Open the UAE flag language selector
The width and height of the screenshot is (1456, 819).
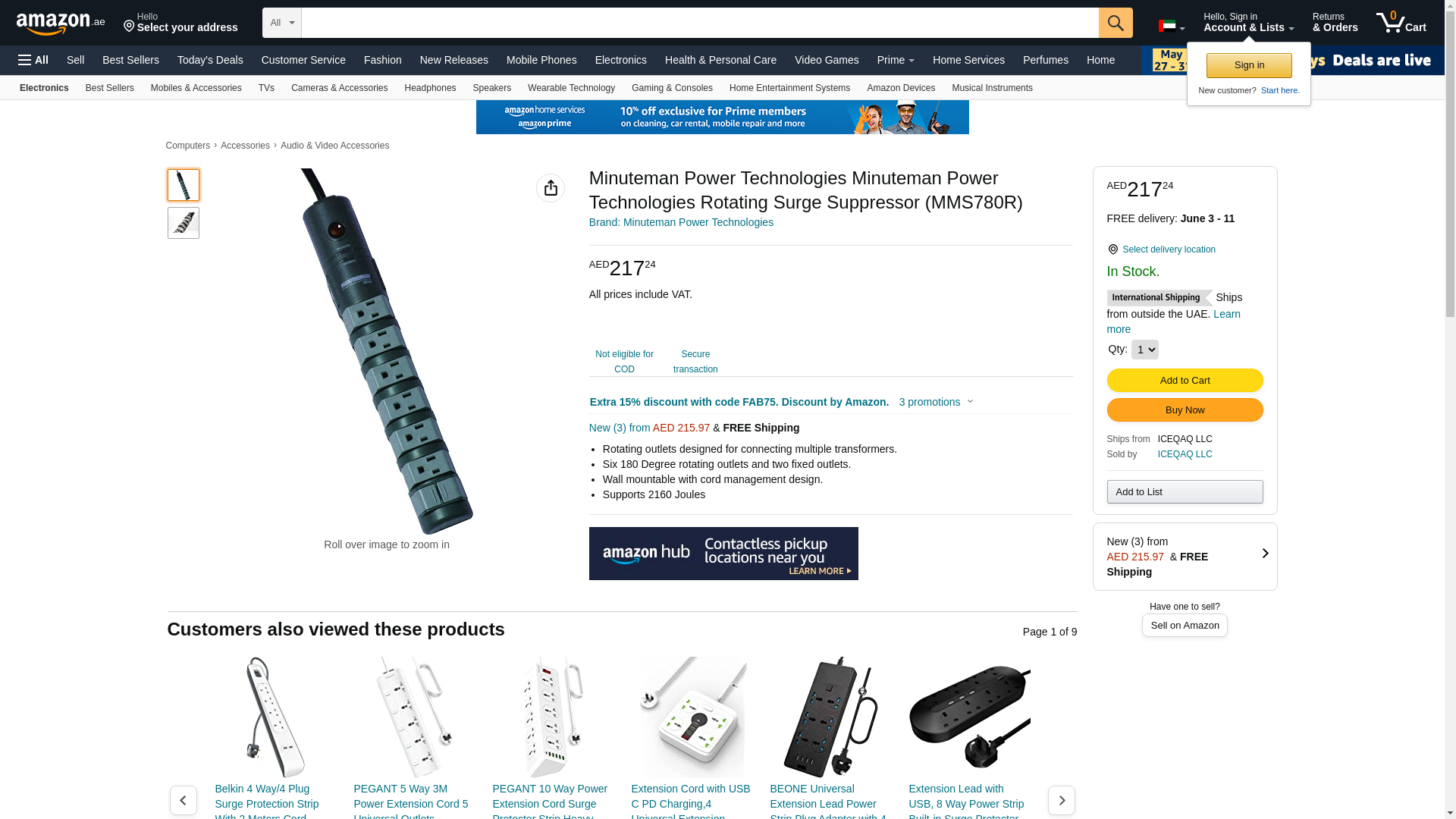[1172, 27]
